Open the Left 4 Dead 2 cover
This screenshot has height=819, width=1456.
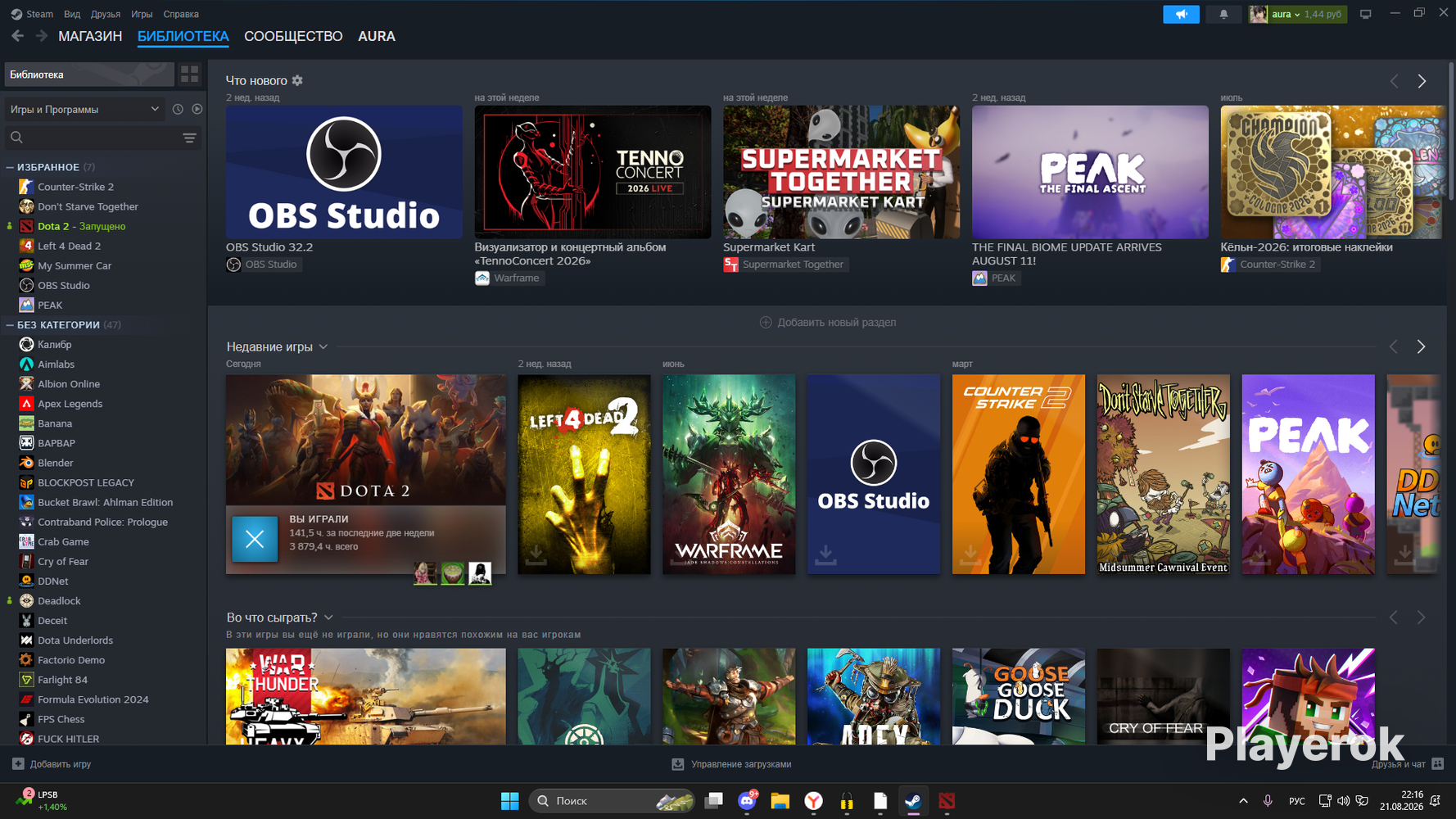(584, 474)
